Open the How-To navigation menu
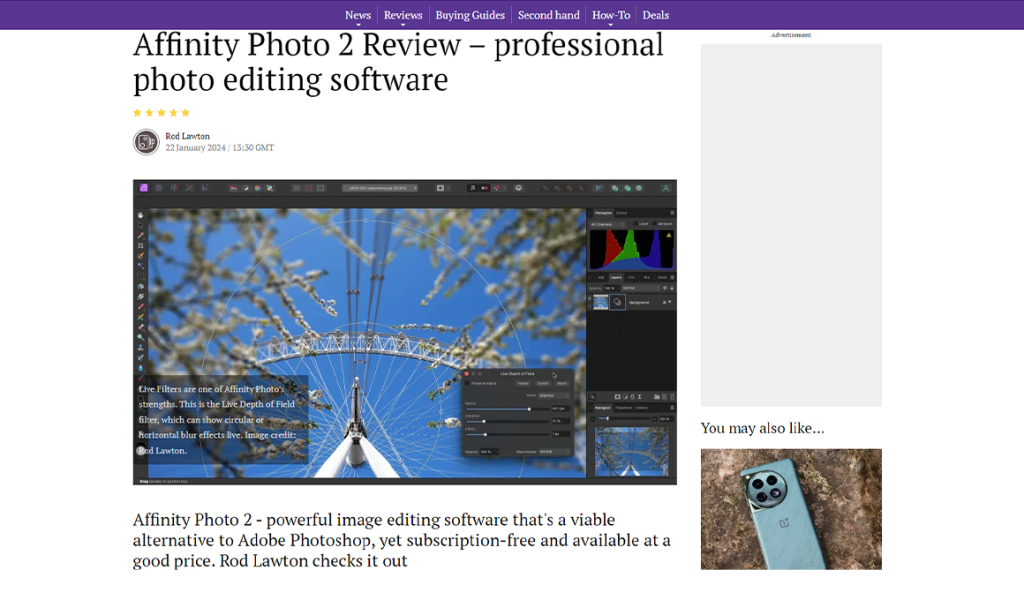Image resolution: width=1024 pixels, height=600 pixels. (x=611, y=15)
